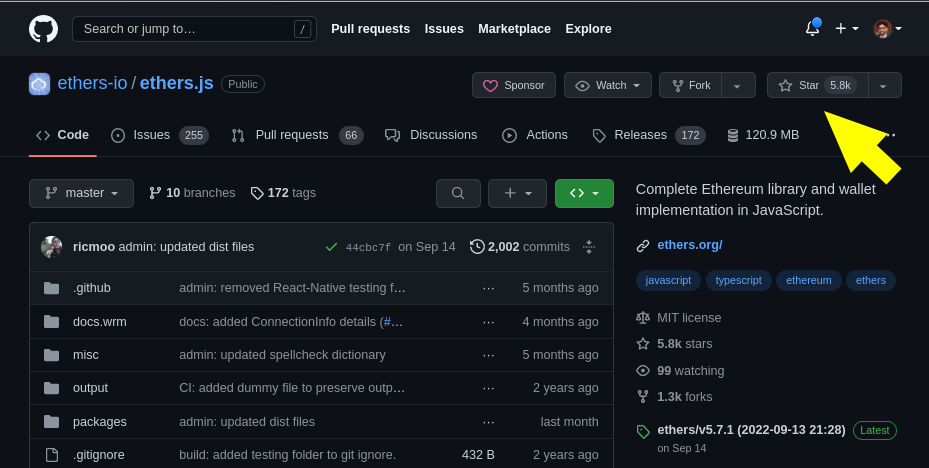Open GitHub home via Octocat logo

click(43, 28)
